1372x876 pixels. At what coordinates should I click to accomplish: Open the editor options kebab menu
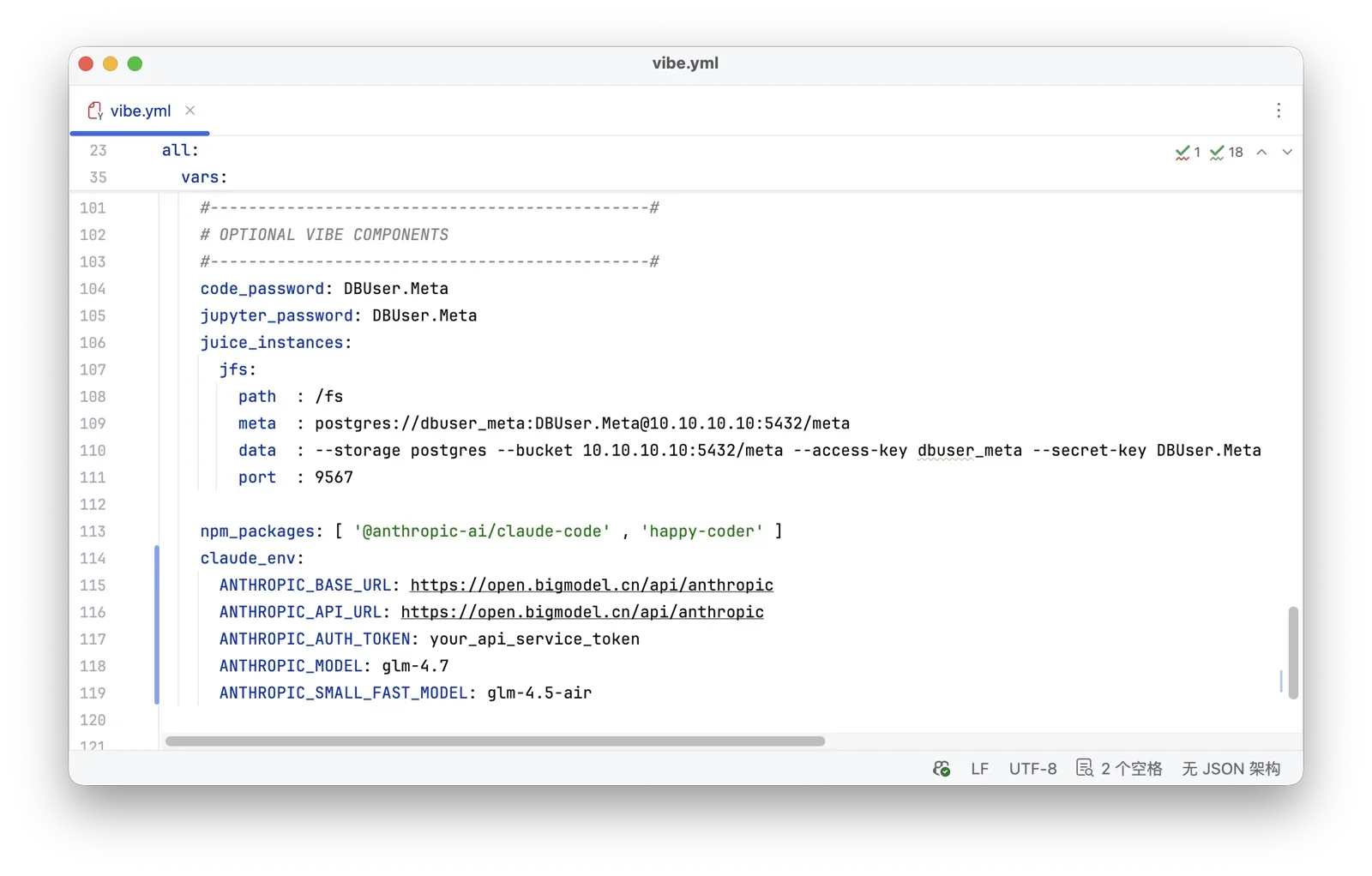click(1279, 111)
